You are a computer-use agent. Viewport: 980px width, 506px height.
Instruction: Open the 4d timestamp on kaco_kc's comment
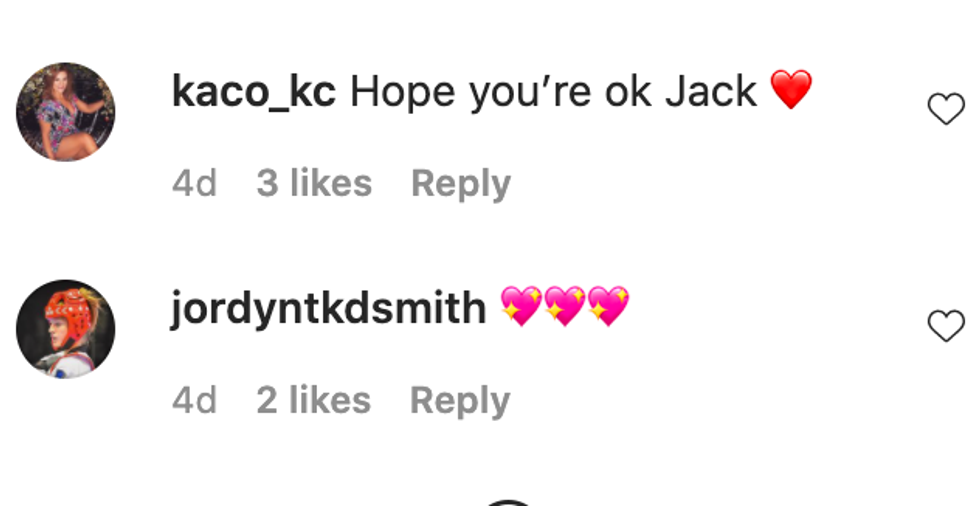[194, 184]
